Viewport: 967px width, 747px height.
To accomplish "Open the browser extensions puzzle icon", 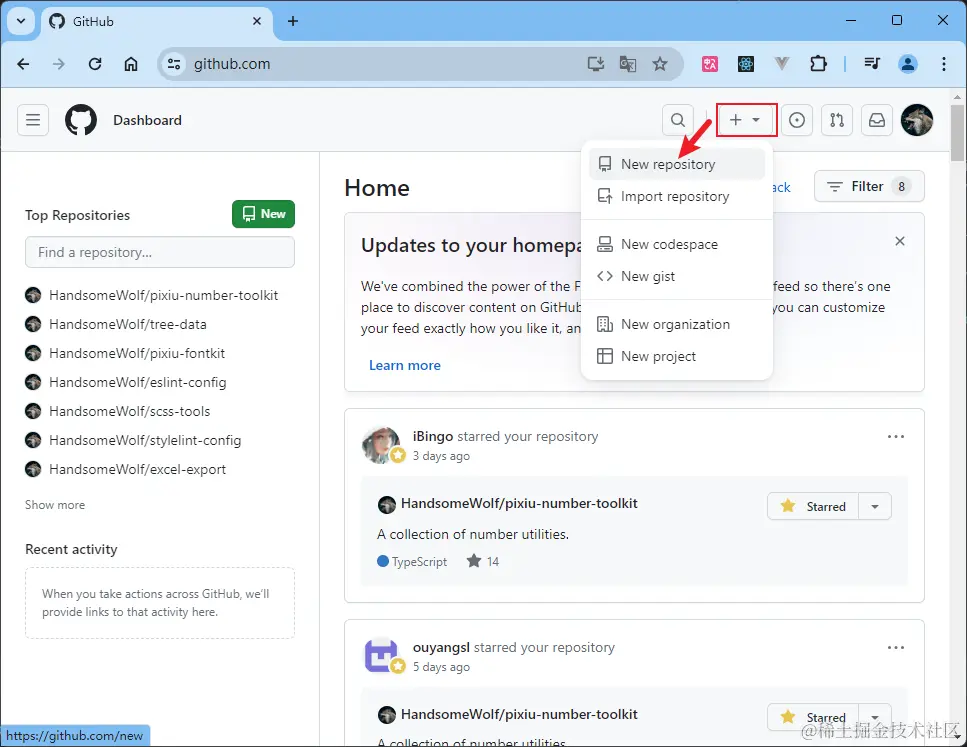I will coord(818,64).
